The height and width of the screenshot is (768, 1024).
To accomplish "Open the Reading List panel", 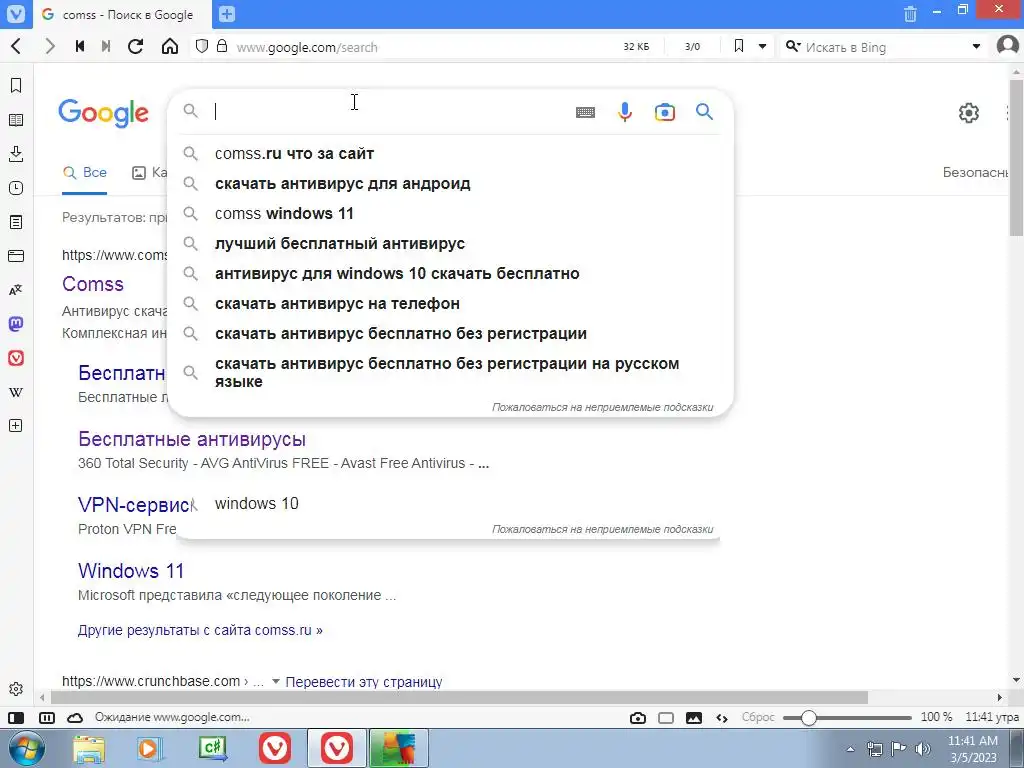I will (x=16, y=120).
